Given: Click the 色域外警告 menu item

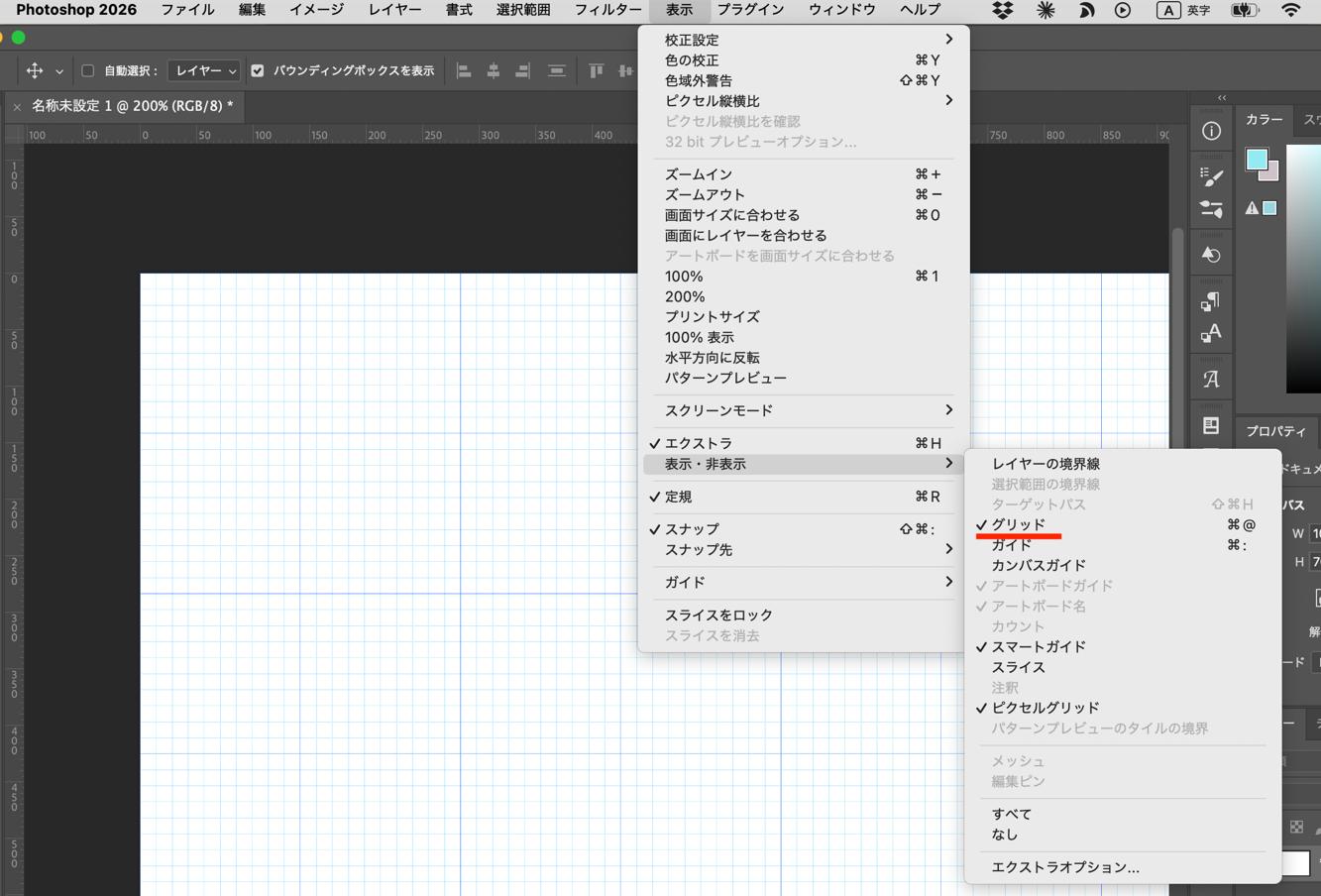Looking at the screenshot, I should point(803,80).
